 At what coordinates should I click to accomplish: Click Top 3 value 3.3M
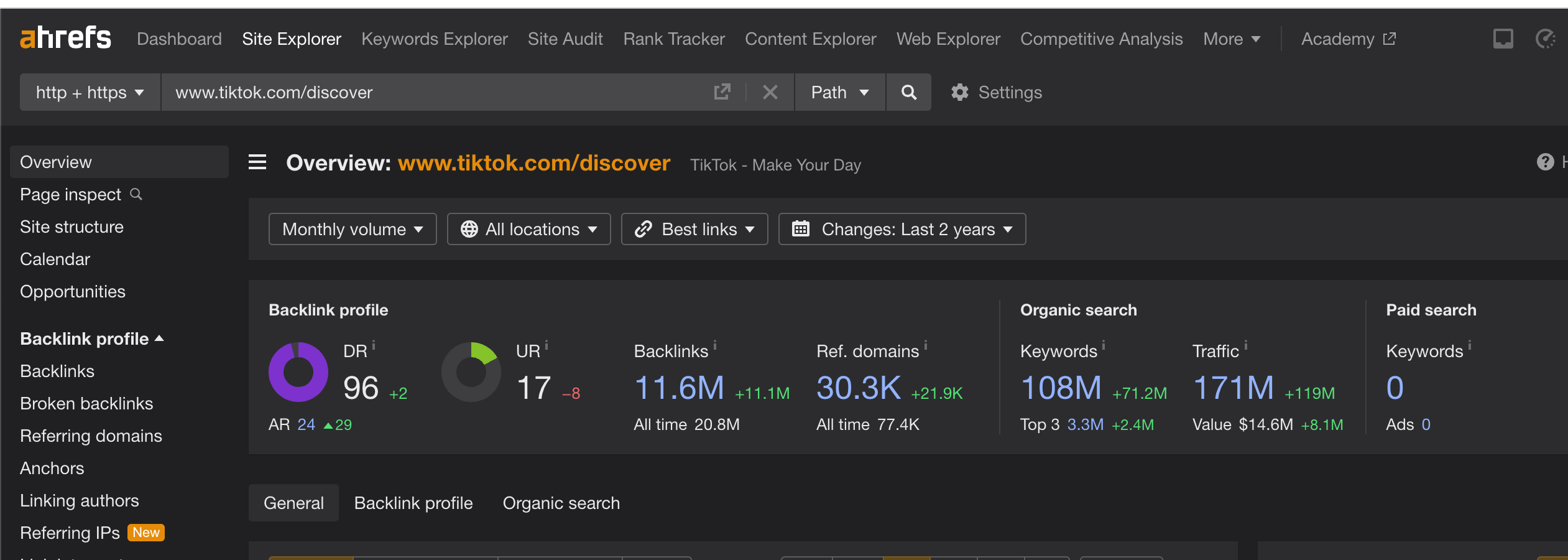point(1086,424)
